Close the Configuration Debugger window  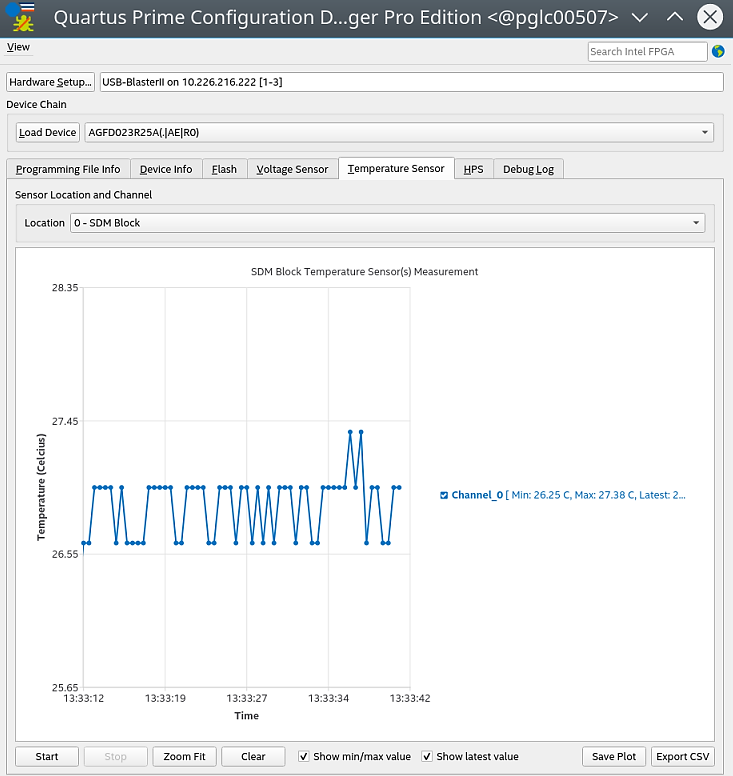(710, 17)
